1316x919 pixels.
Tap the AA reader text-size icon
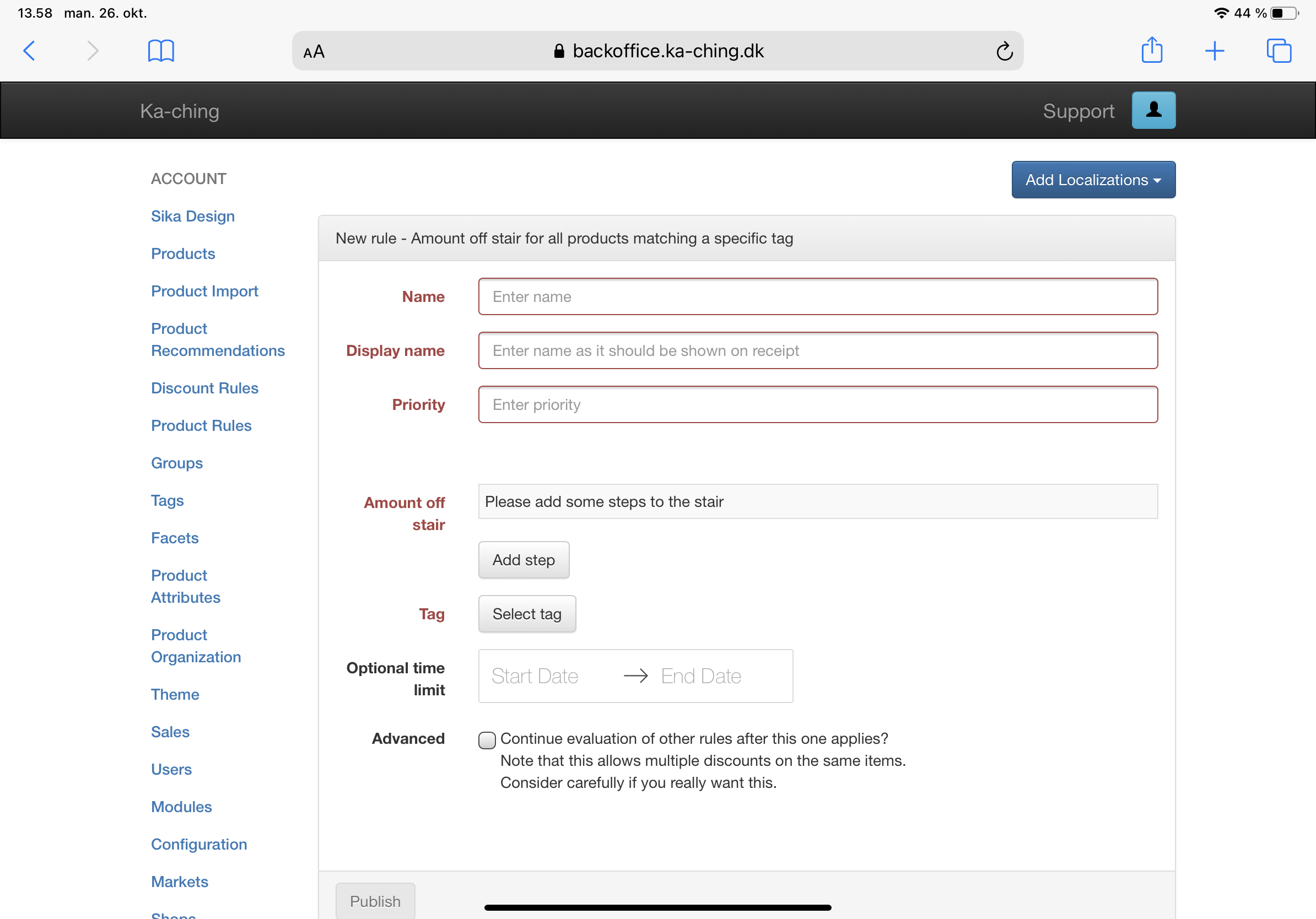(314, 52)
